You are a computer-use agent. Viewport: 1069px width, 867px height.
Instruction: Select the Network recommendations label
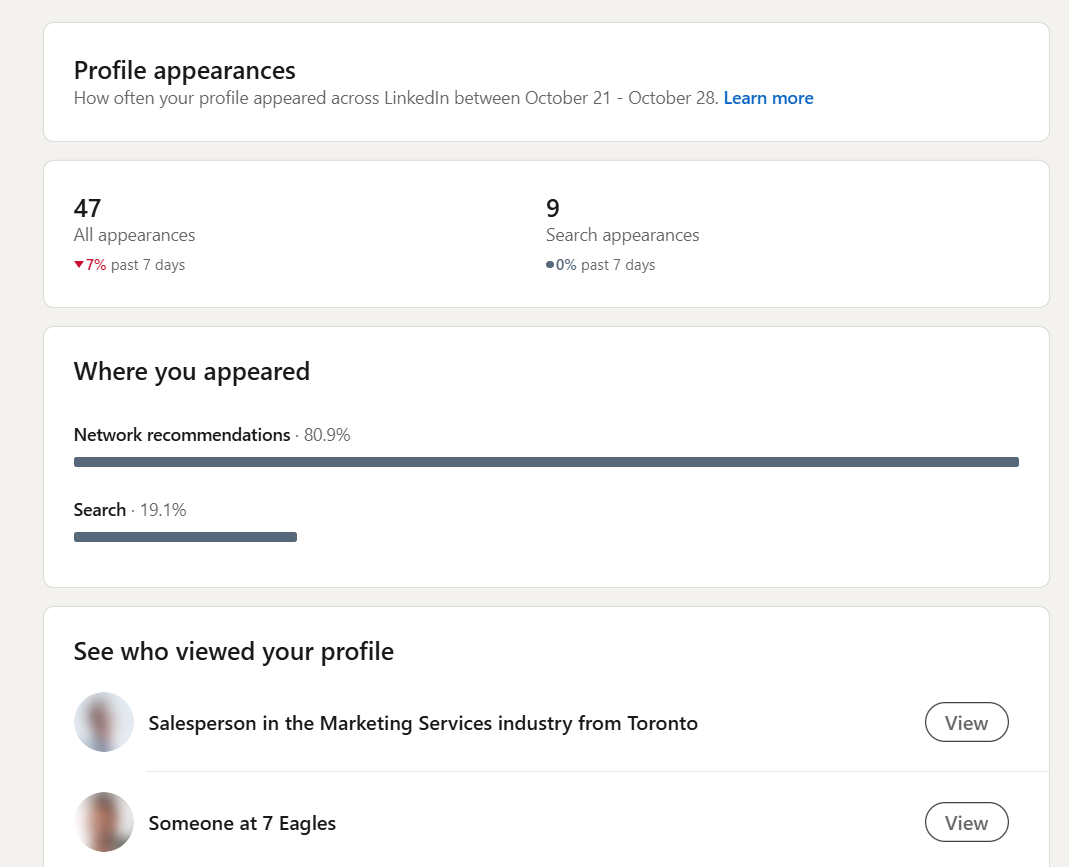point(182,434)
